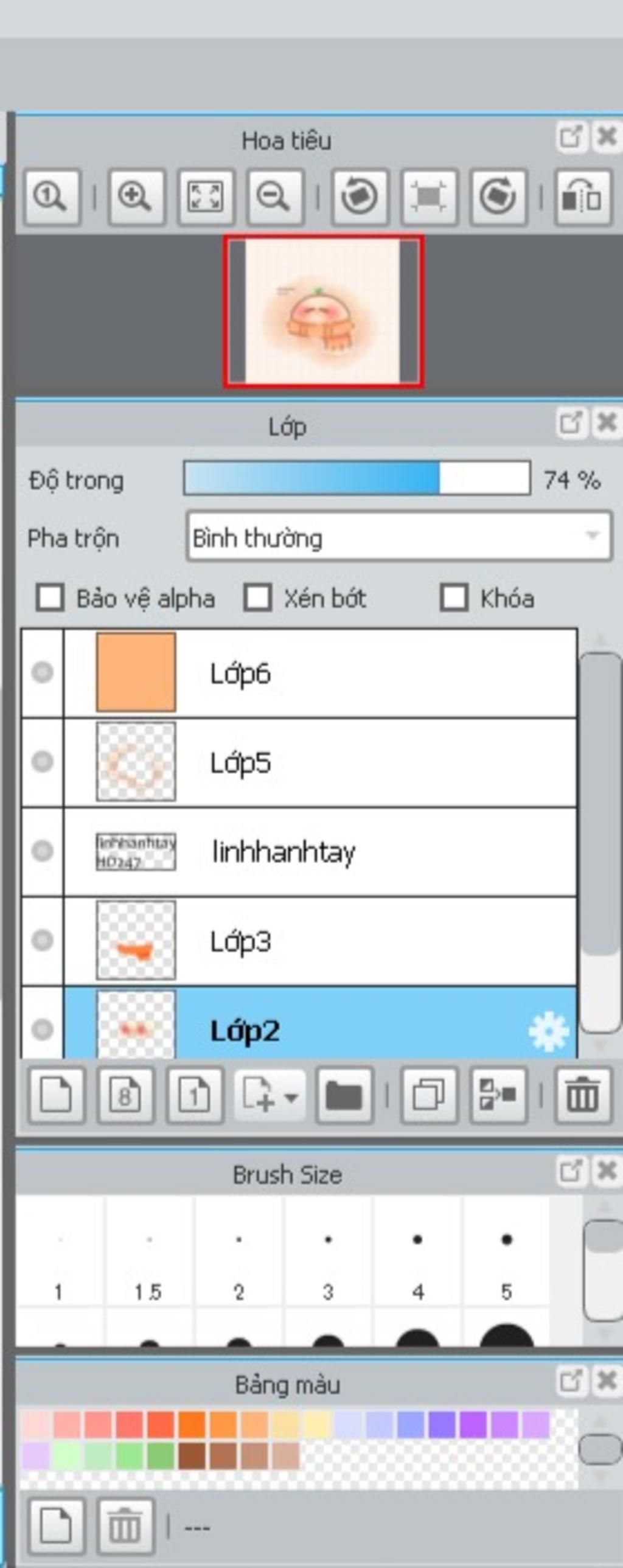Create a new layer folder

tap(344, 1095)
